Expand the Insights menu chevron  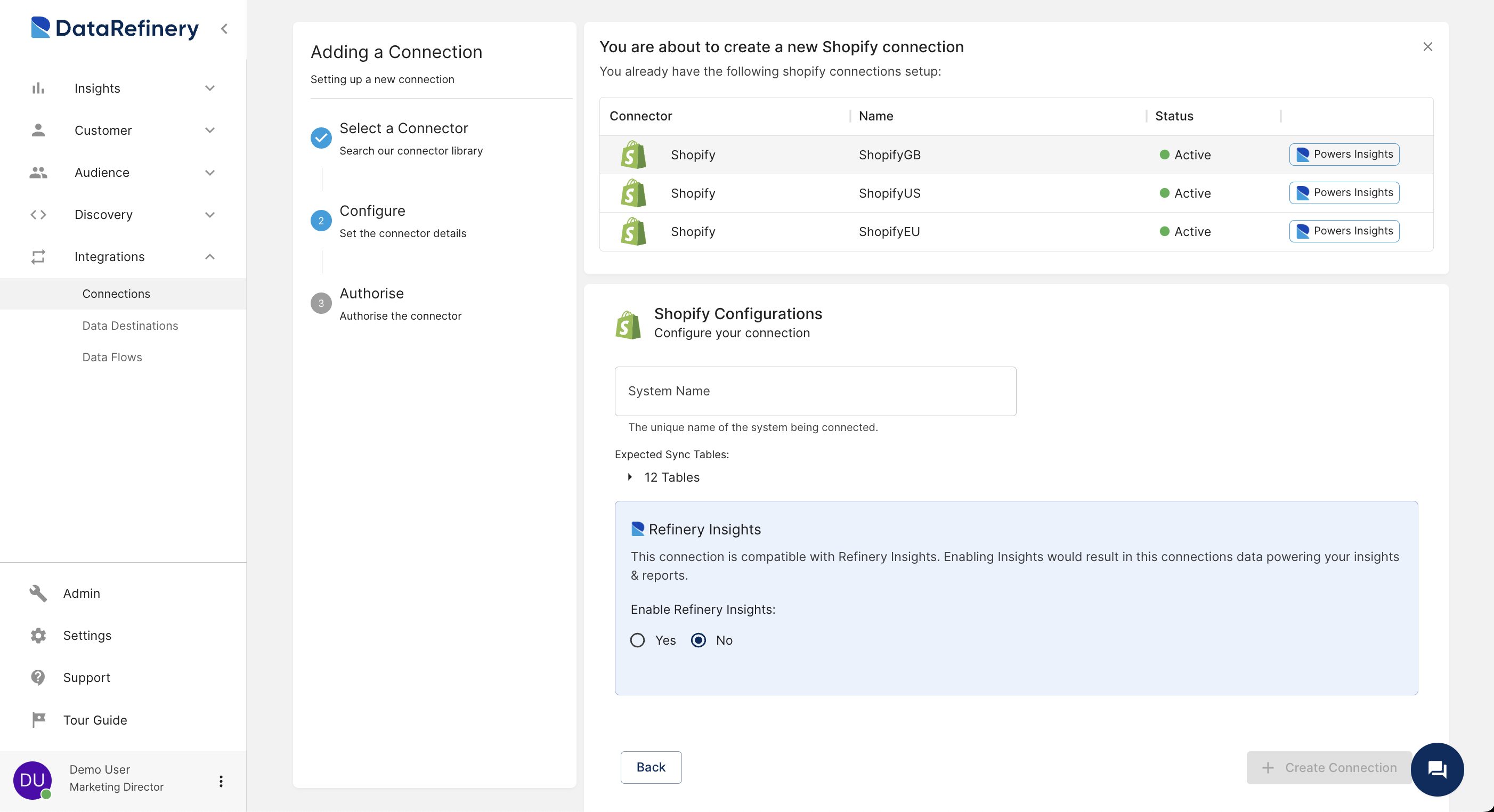pyautogui.click(x=210, y=88)
